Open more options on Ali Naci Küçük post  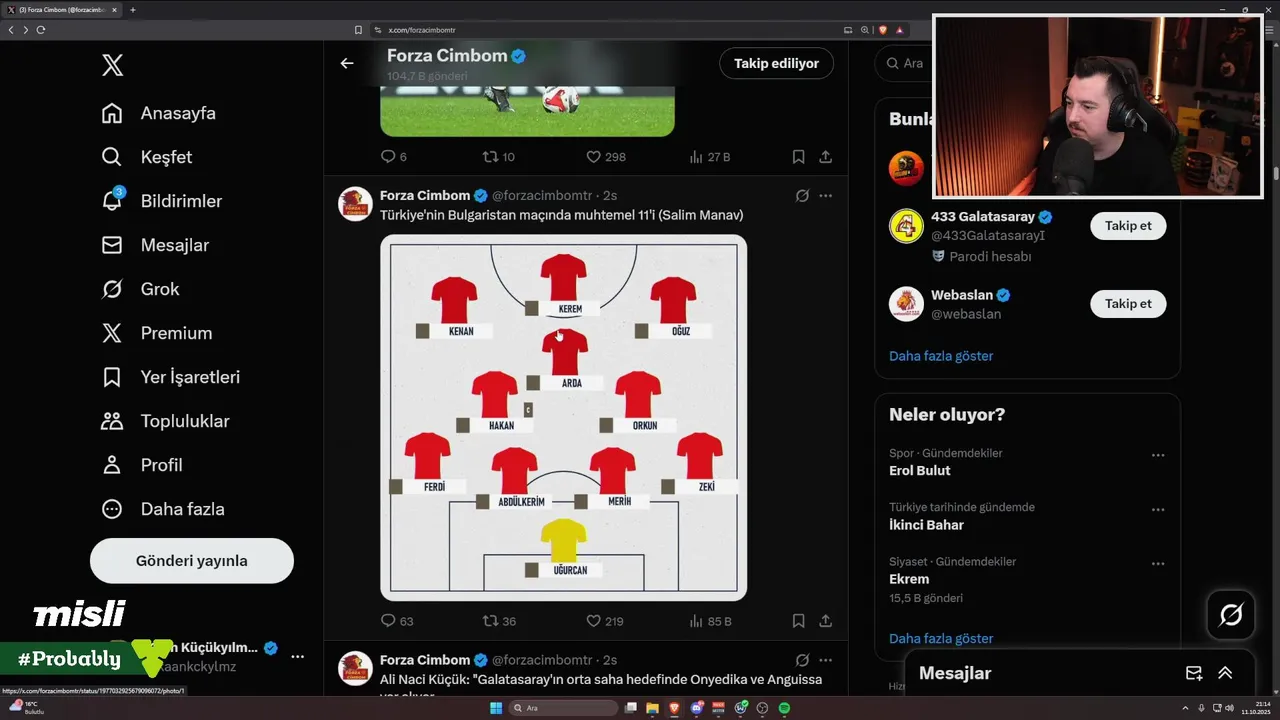pyautogui.click(x=825, y=660)
